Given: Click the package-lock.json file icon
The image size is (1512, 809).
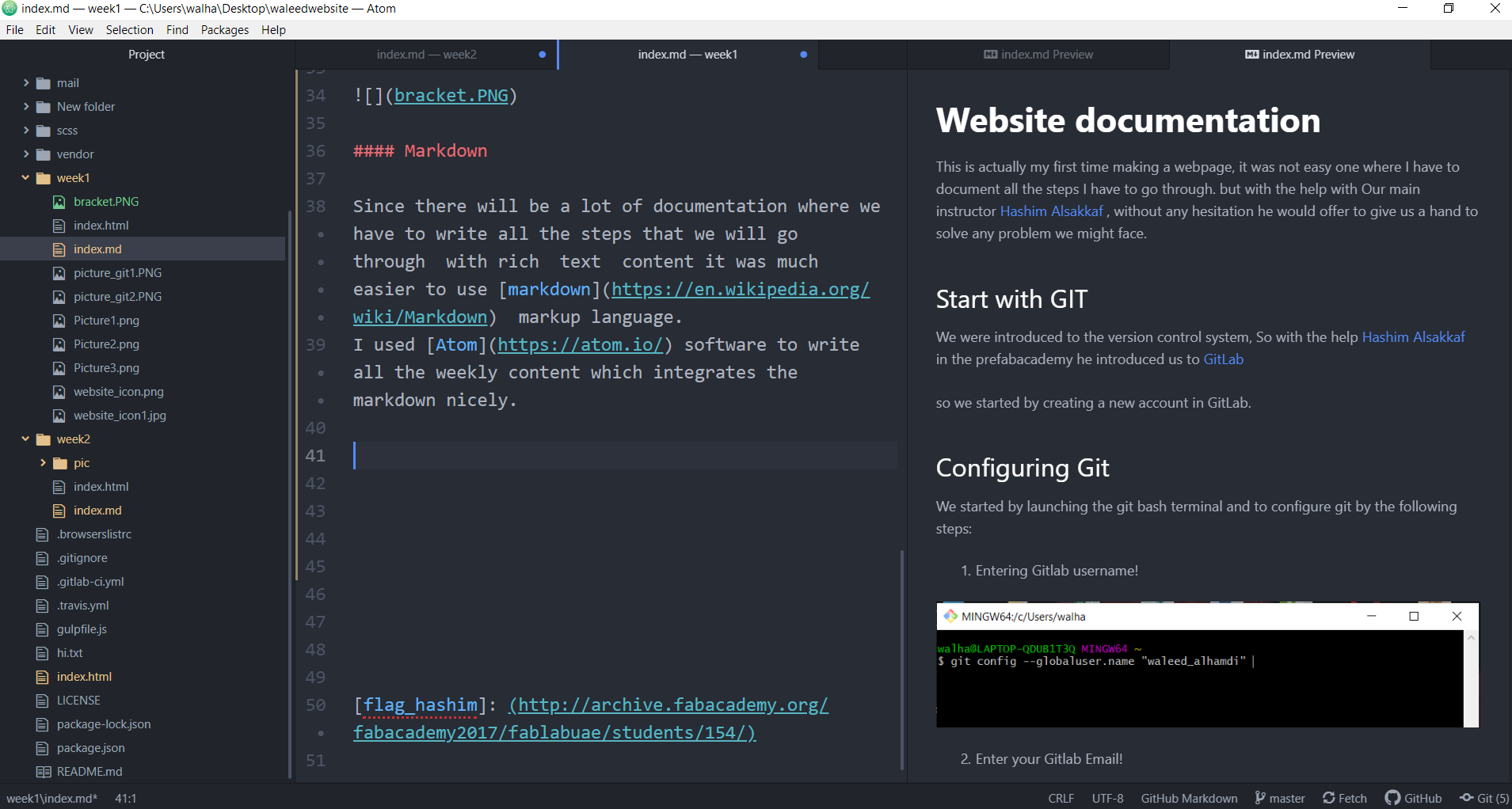Looking at the screenshot, I should [43, 724].
